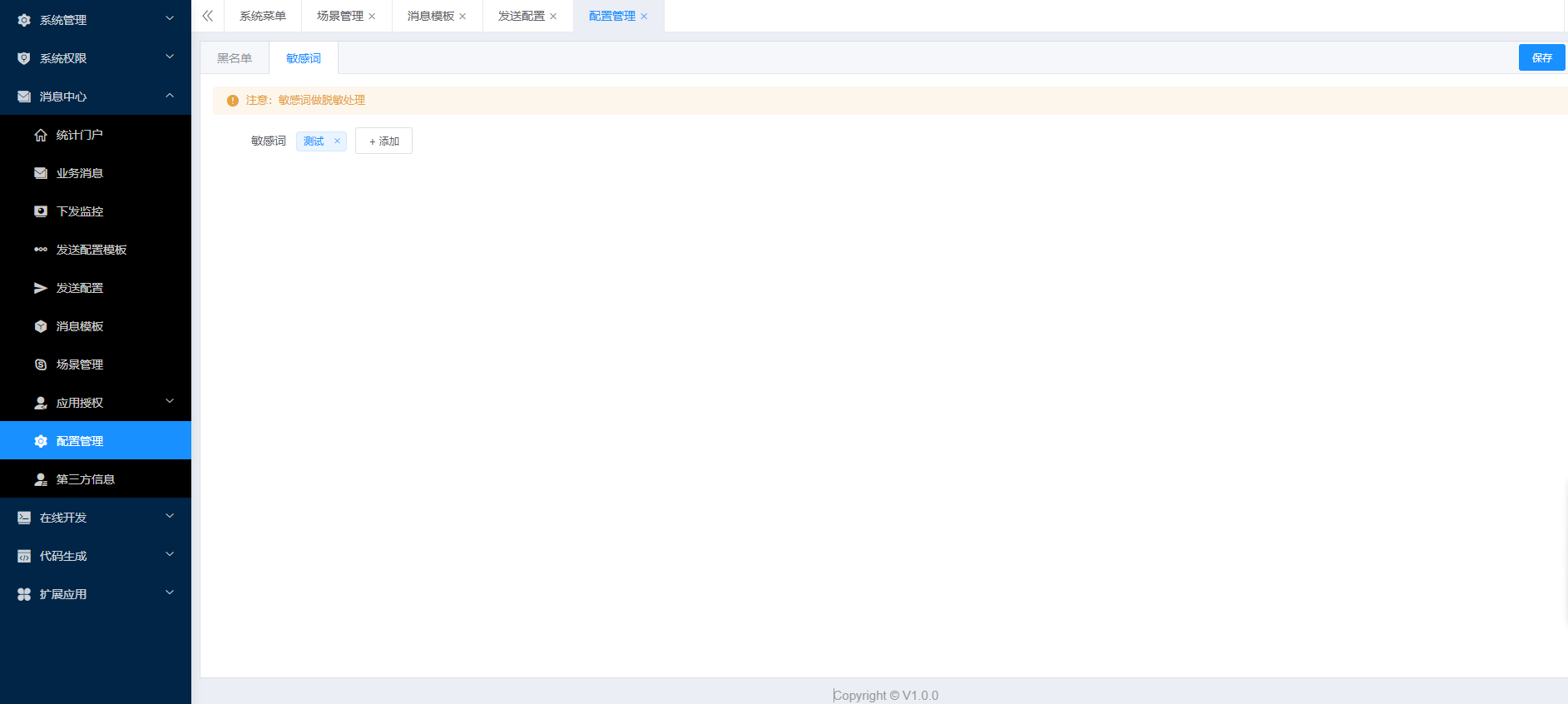Open the 消息模板 page tab
The height and width of the screenshot is (704, 1568).
click(430, 16)
